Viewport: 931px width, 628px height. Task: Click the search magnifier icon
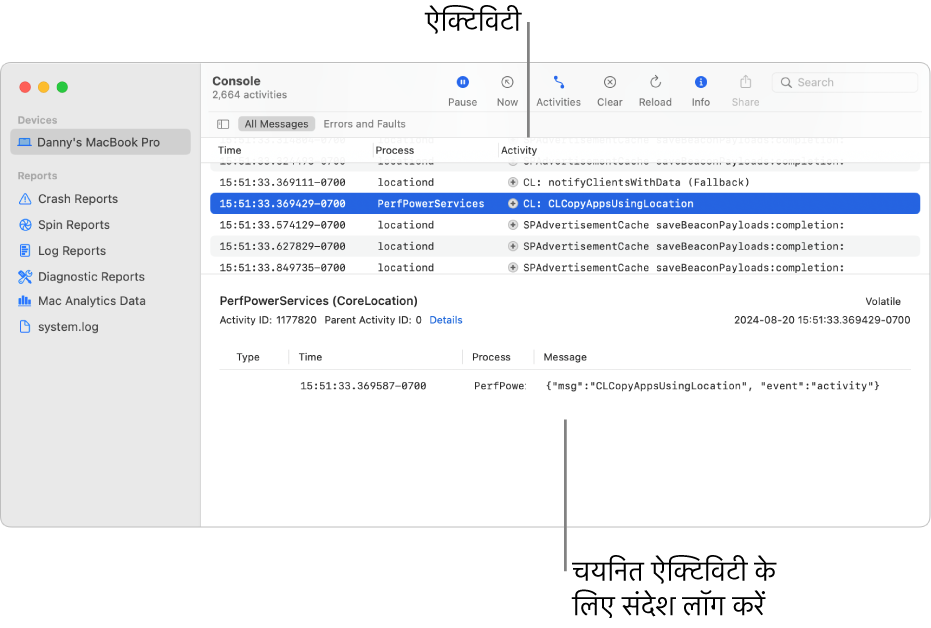point(786,83)
